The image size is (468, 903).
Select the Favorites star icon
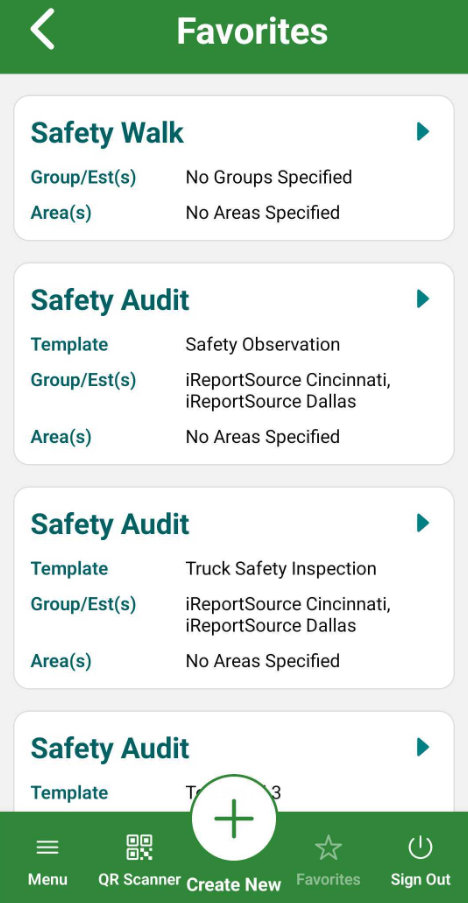coord(328,848)
